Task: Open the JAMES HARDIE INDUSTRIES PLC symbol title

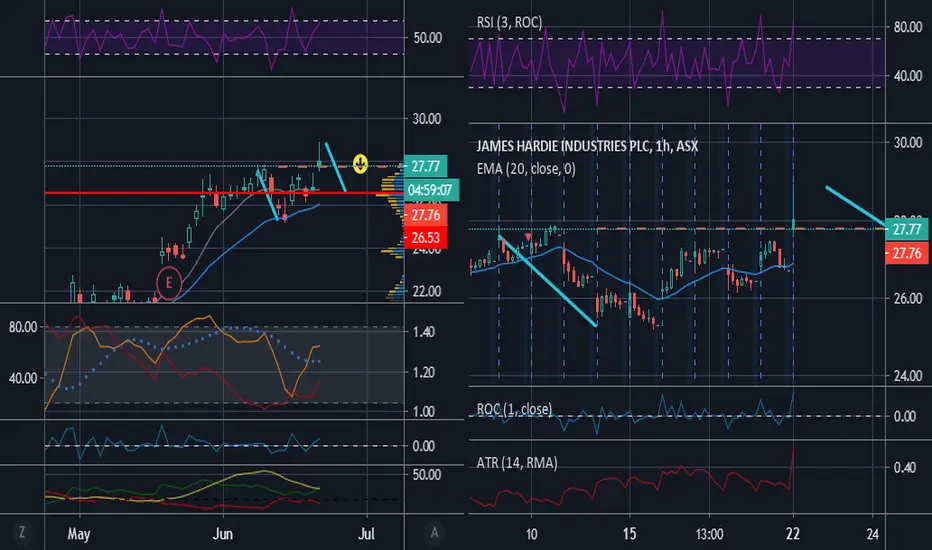Action: click(x=587, y=146)
